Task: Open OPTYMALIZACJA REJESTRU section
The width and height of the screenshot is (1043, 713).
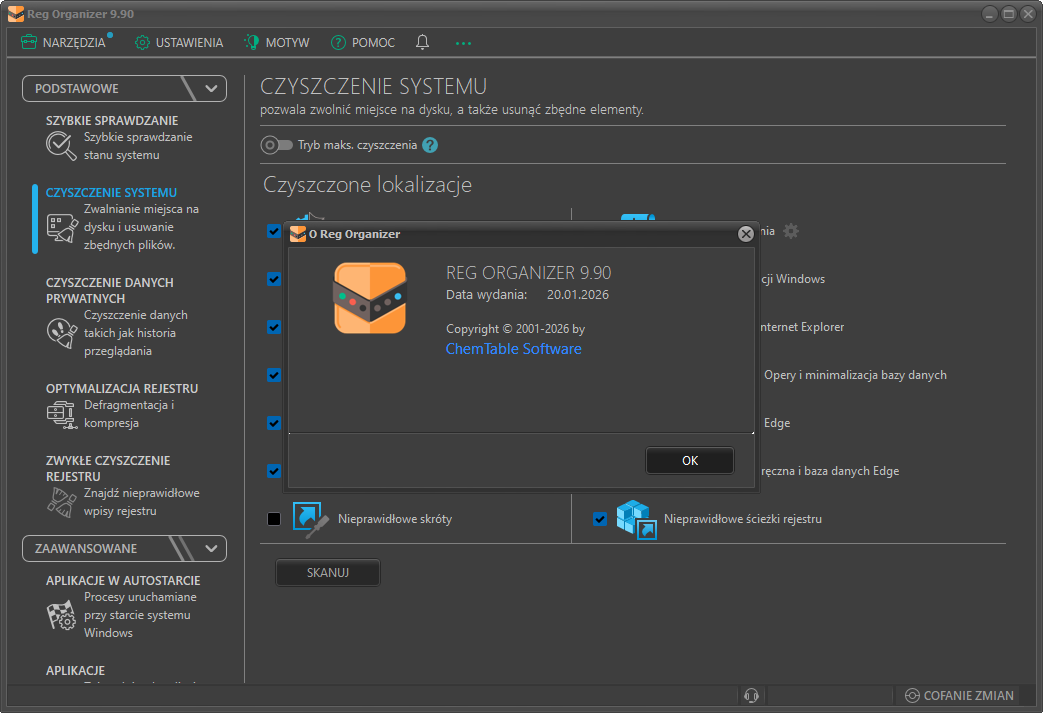Action: coord(122,388)
